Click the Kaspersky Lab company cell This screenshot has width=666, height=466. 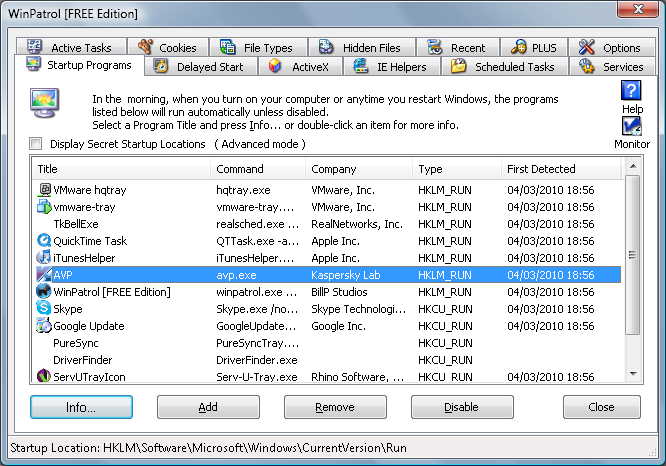pos(346,275)
